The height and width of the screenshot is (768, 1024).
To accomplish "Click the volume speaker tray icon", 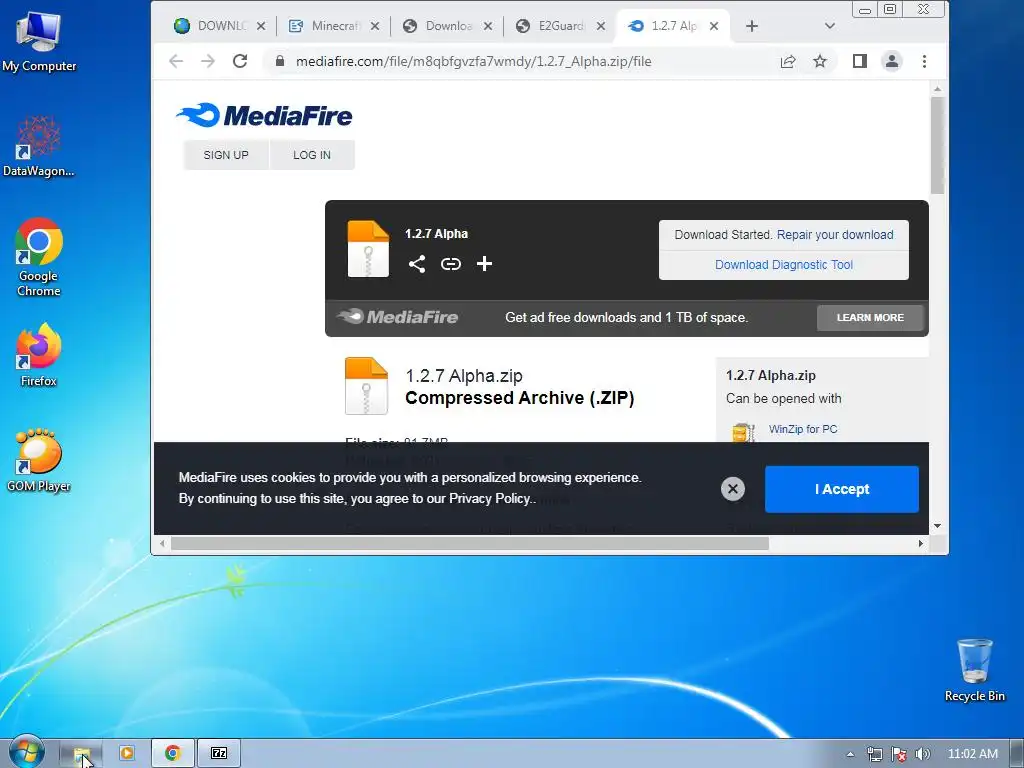I will (922, 754).
